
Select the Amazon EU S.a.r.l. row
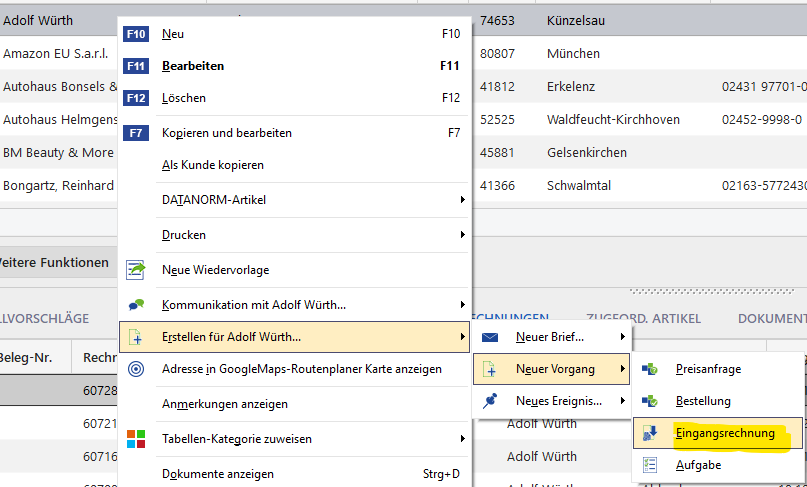tap(404, 54)
